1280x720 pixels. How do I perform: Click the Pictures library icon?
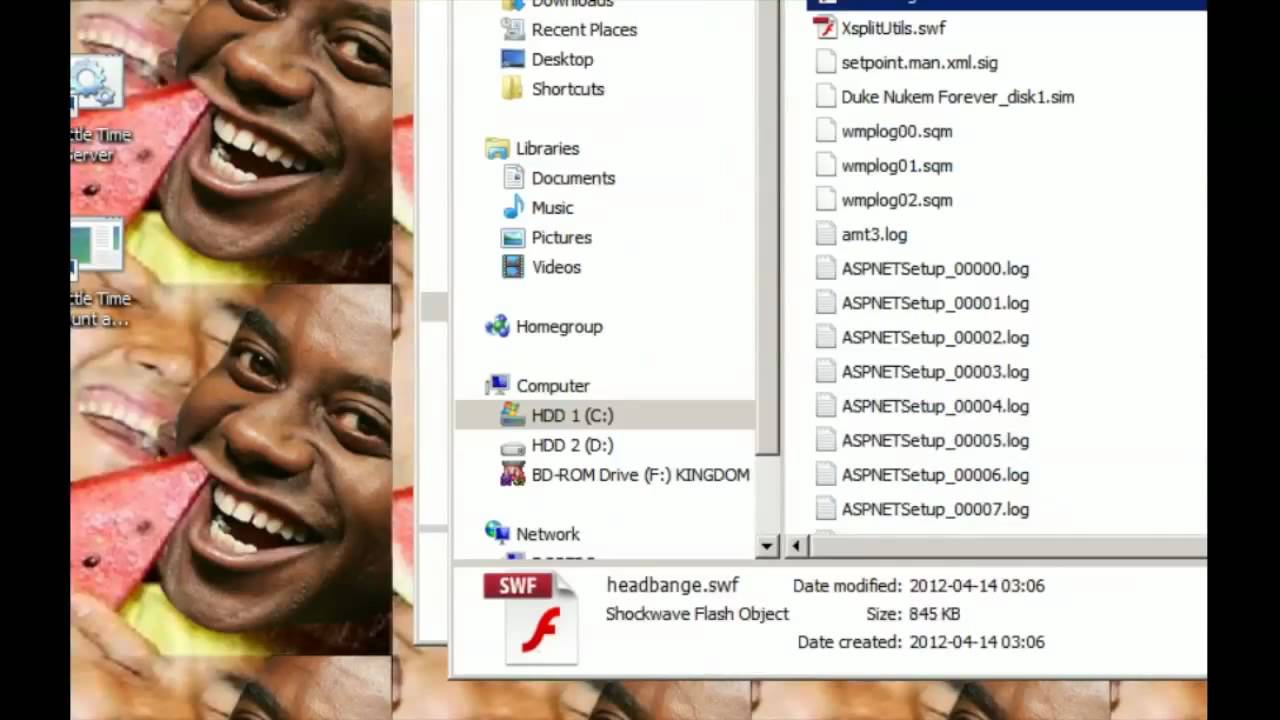click(513, 237)
